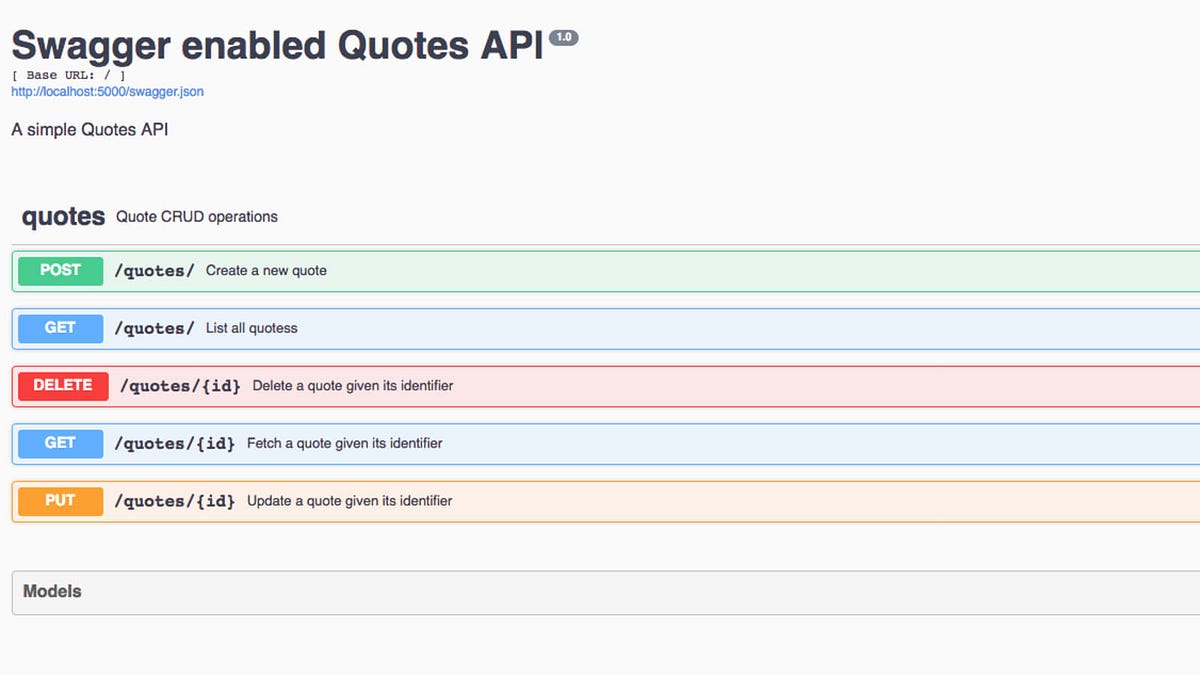Viewport: 1200px width, 675px height.
Task: Expand Update a quote given its identifier
Action: [606, 501]
